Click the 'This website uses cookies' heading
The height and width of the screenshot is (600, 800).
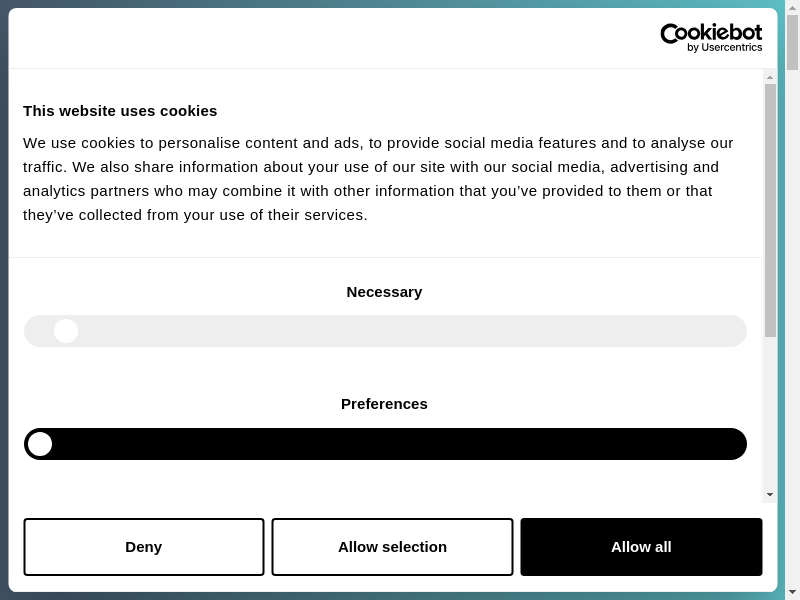pos(120,111)
